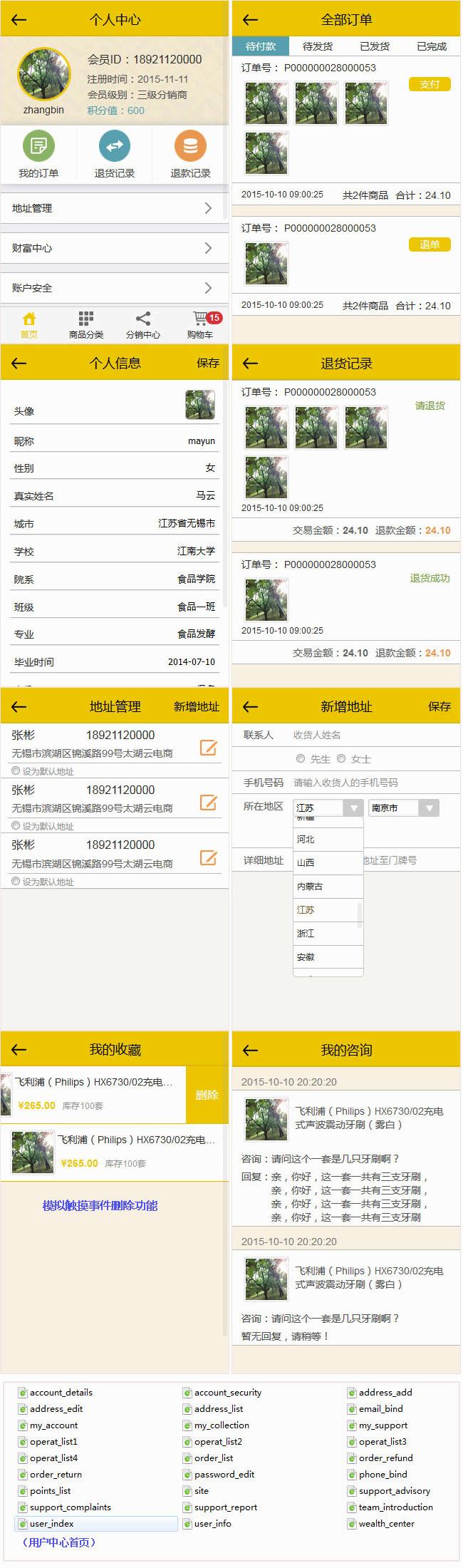463x1568 pixels.
Task: Click the 收货人姓名 contact input field
Action: pos(370,735)
